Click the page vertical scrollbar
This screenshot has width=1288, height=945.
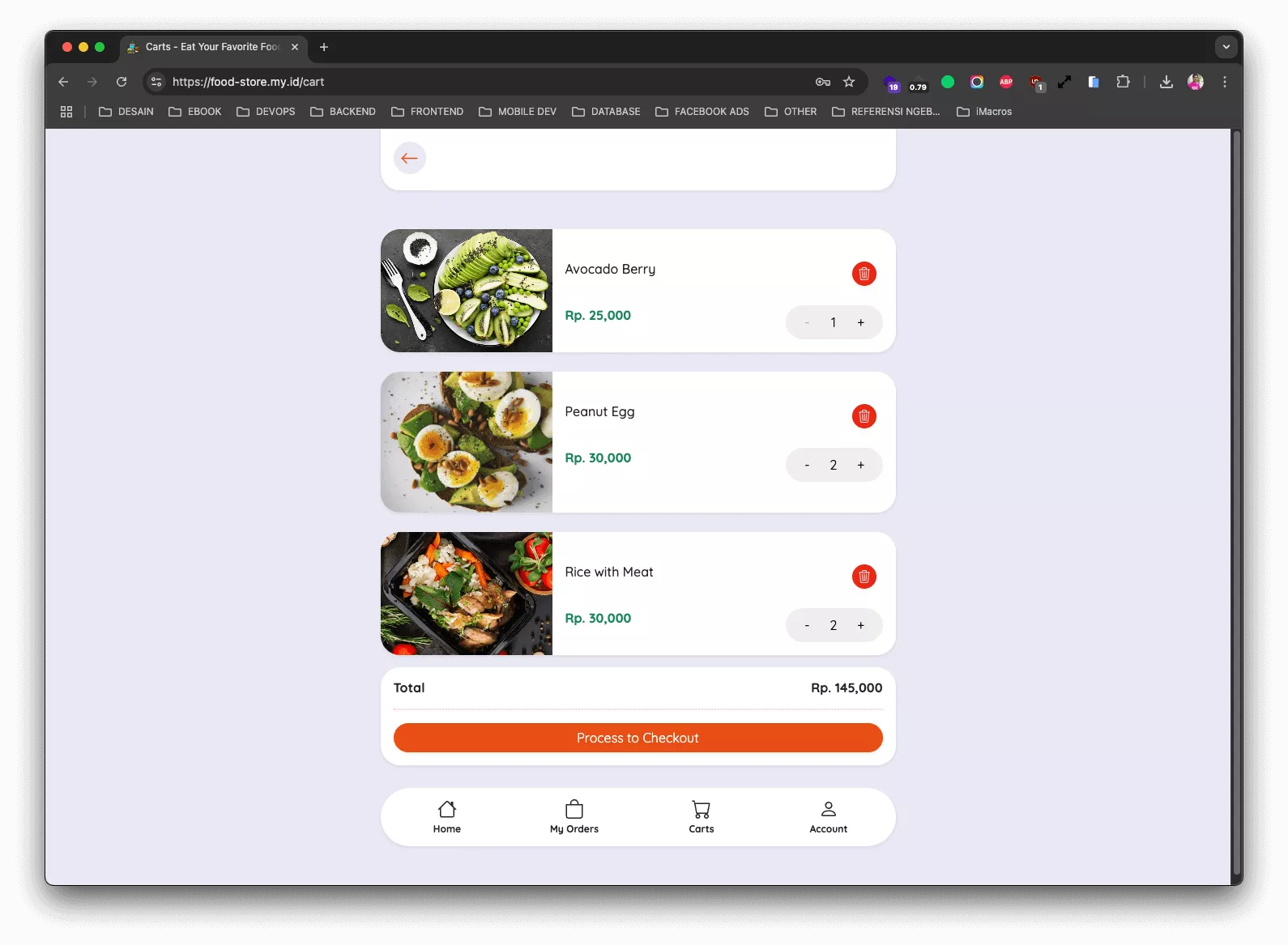point(1236,502)
